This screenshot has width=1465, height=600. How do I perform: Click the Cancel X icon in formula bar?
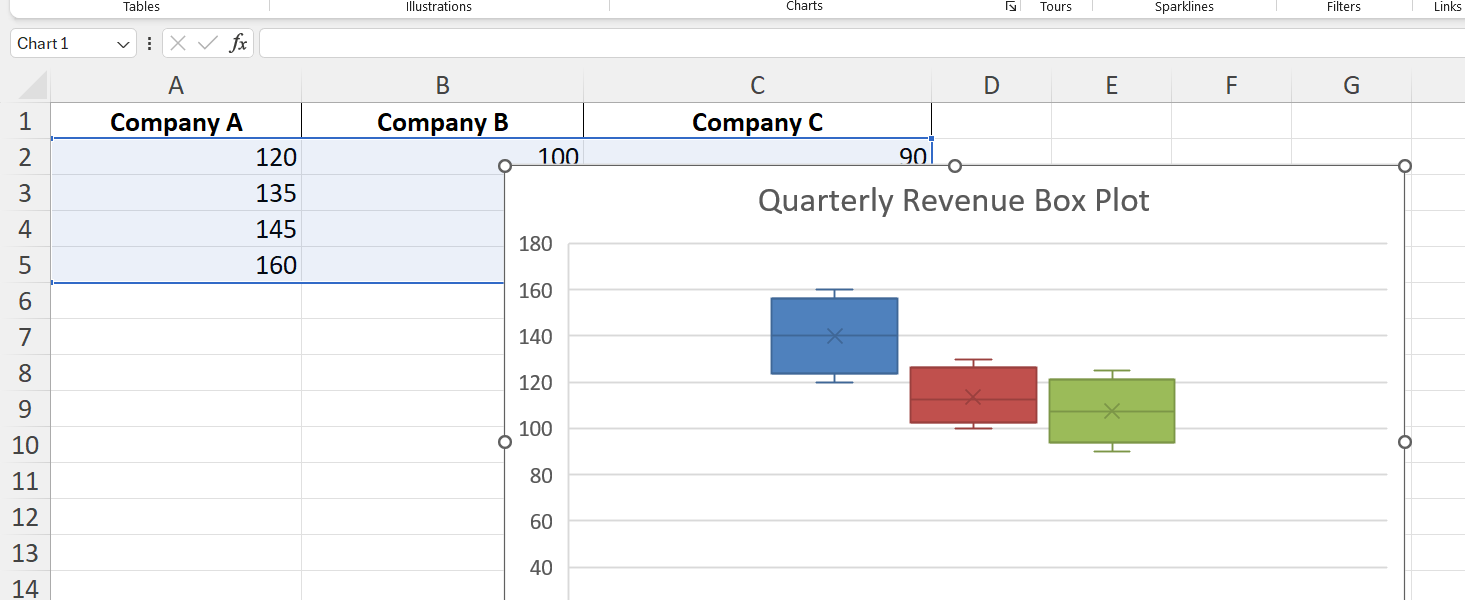coord(178,43)
